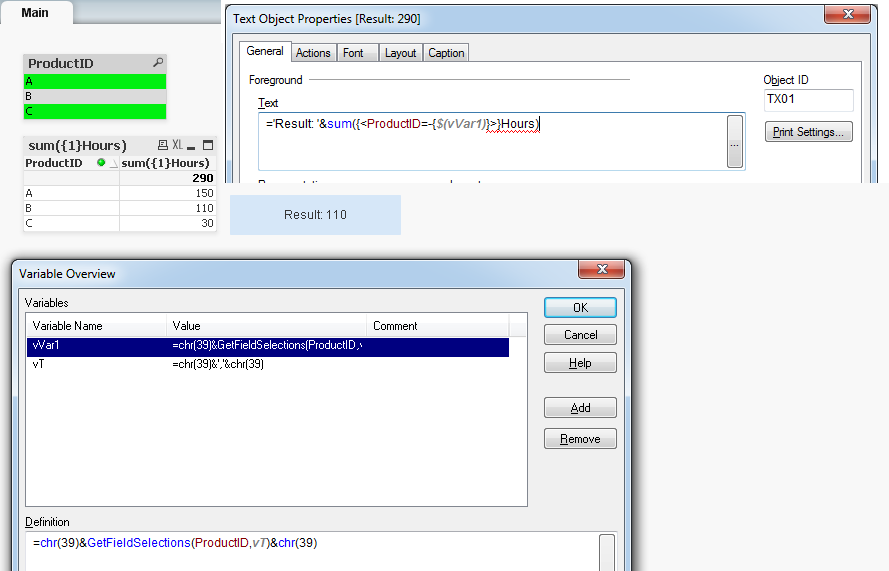The width and height of the screenshot is (889, 571).
Task: Click the XL export to Excel icon
Action: click(x=177, y=145)
